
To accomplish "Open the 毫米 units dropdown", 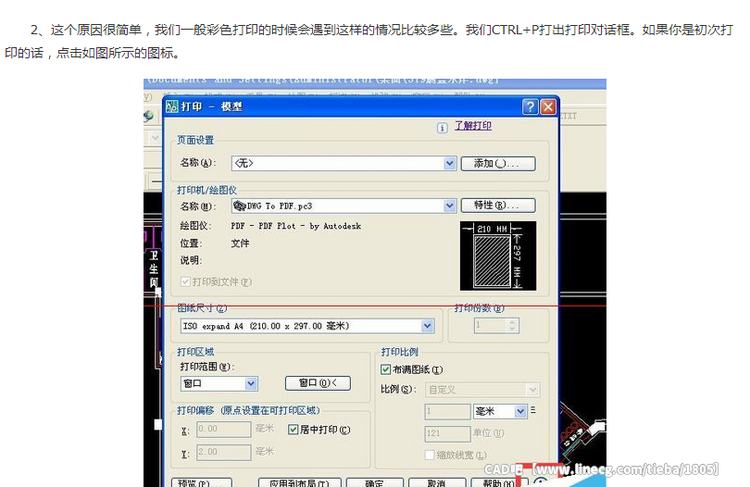I will (520, 411).
